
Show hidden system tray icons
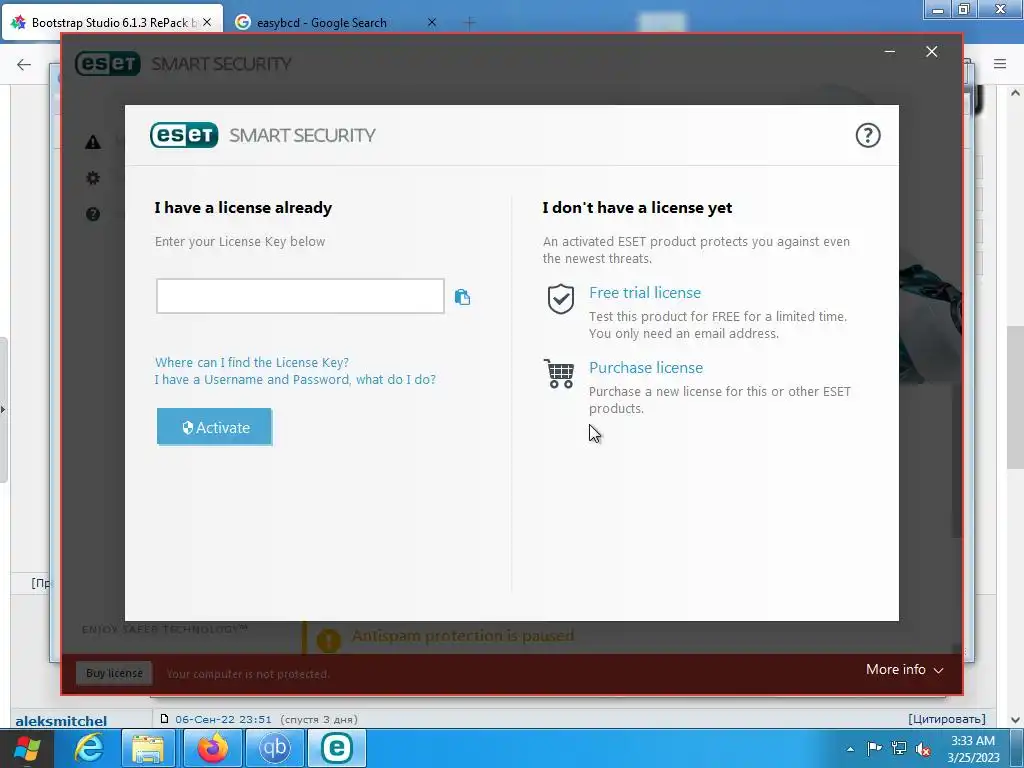[850, 749]
